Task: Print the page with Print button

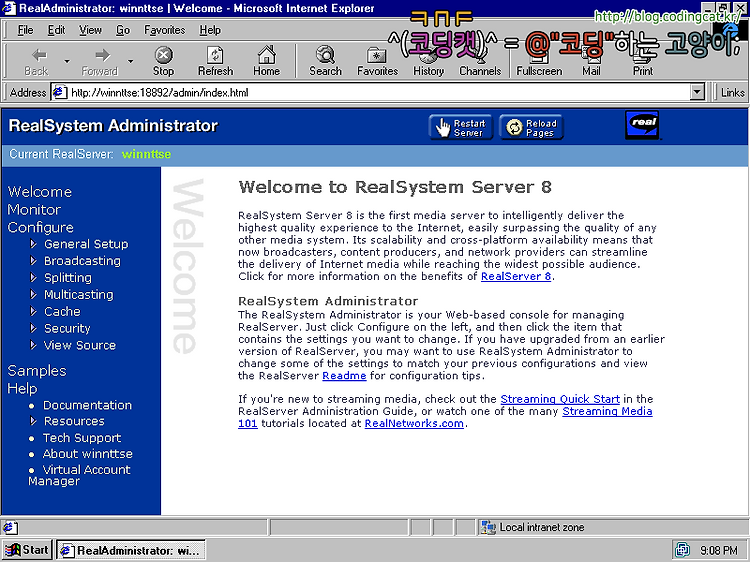Action: (x=642, y=62)
